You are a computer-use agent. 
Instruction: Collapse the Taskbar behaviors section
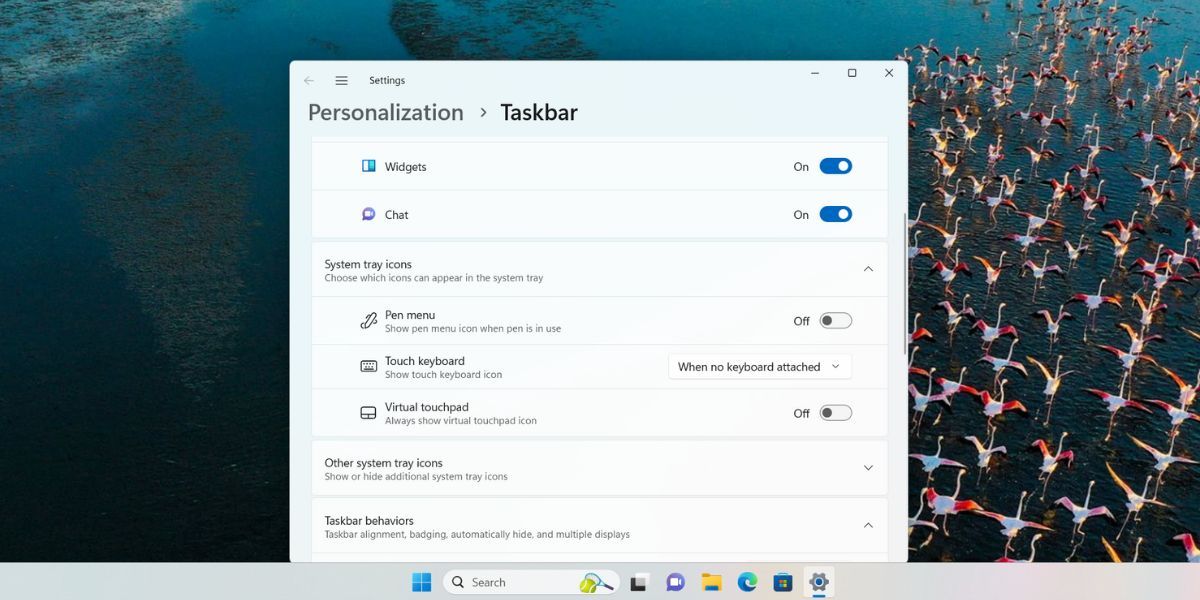(x=868, y=525)
